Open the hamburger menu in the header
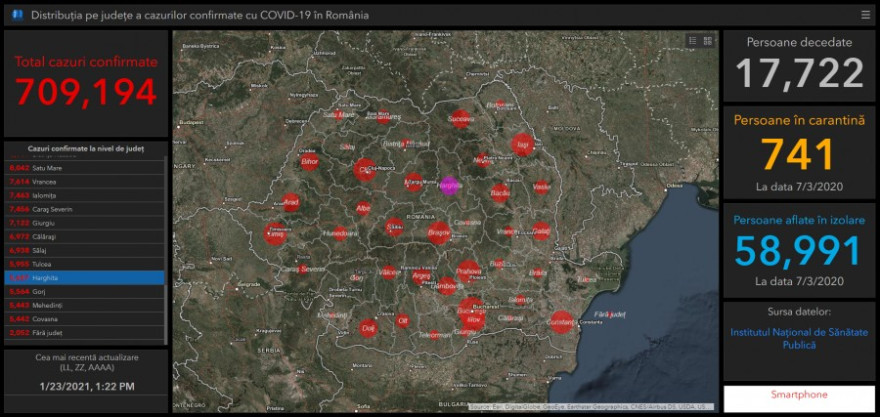 (x=865, y=15)
